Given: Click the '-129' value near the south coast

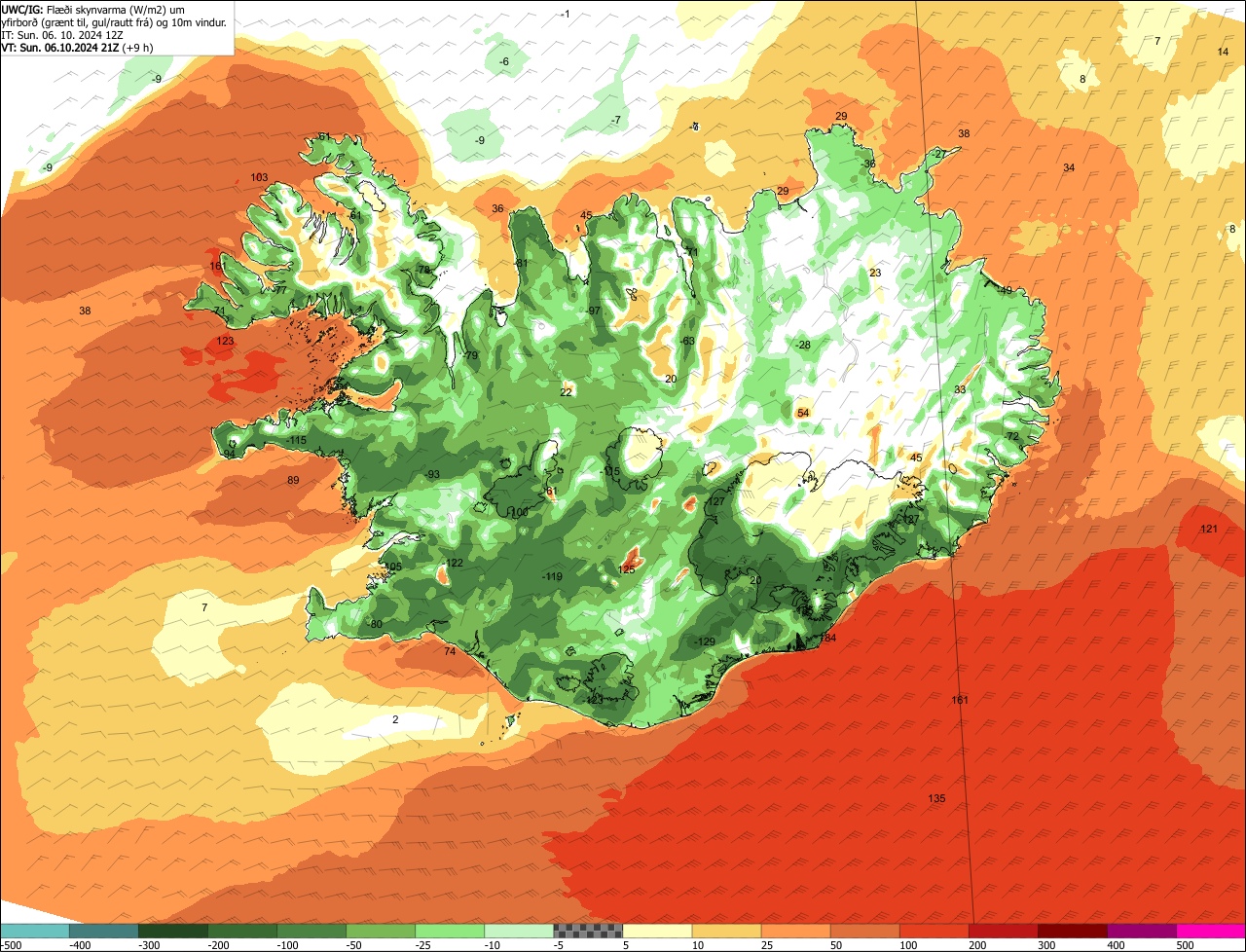Looking at the screenshot, I should point(704,641).
